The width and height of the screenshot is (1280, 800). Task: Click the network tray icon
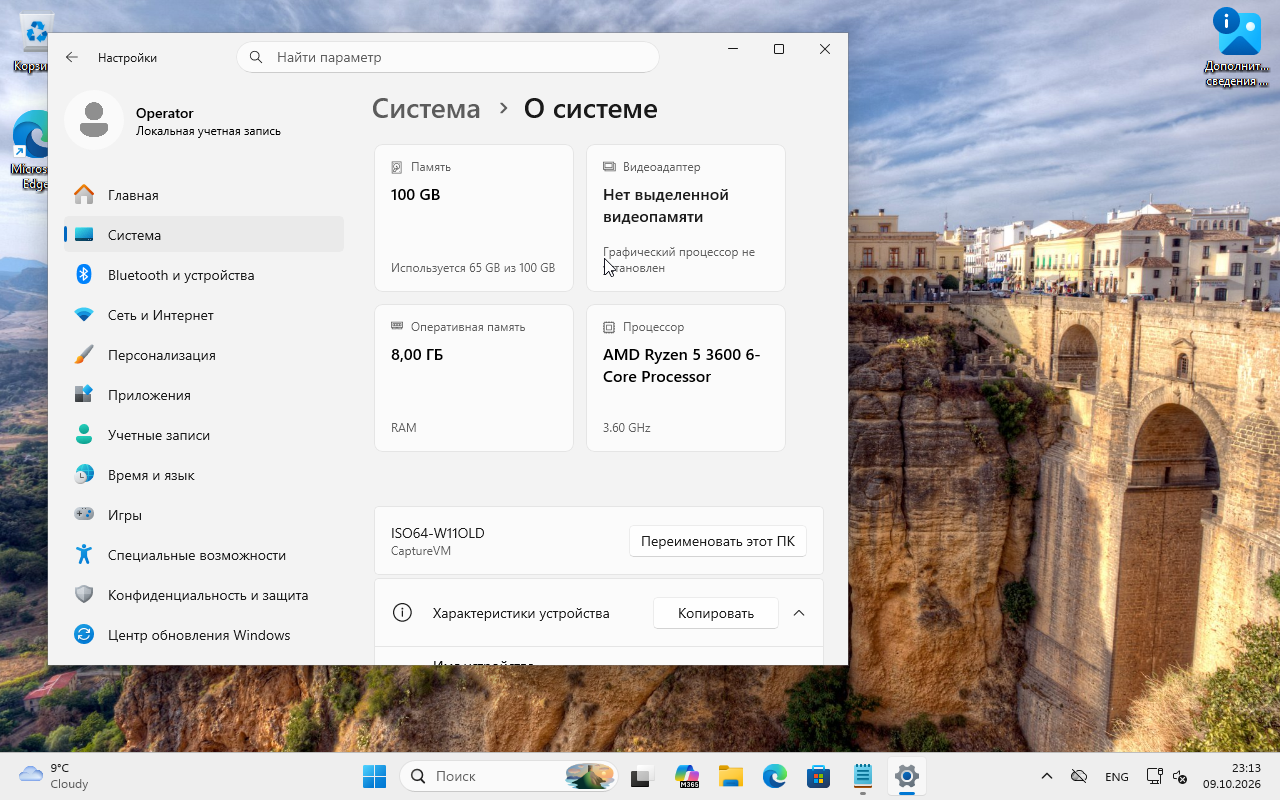pos(1155,776)
